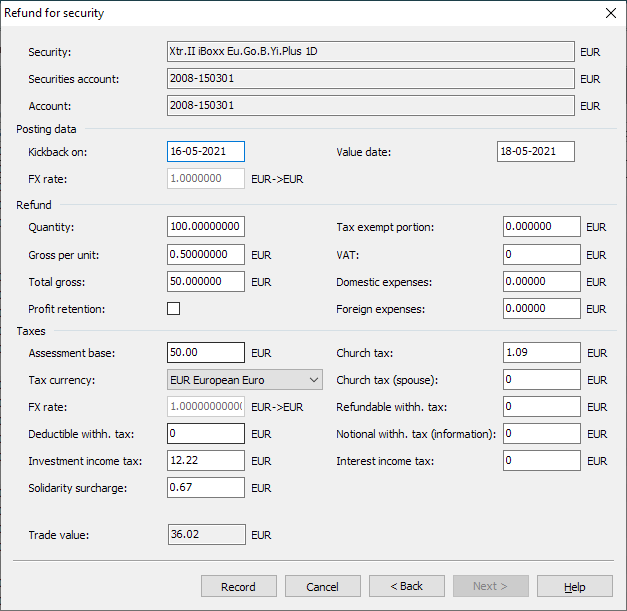Edit the Deductible withh. tax field
627x611 pixels.
[206, 434]
